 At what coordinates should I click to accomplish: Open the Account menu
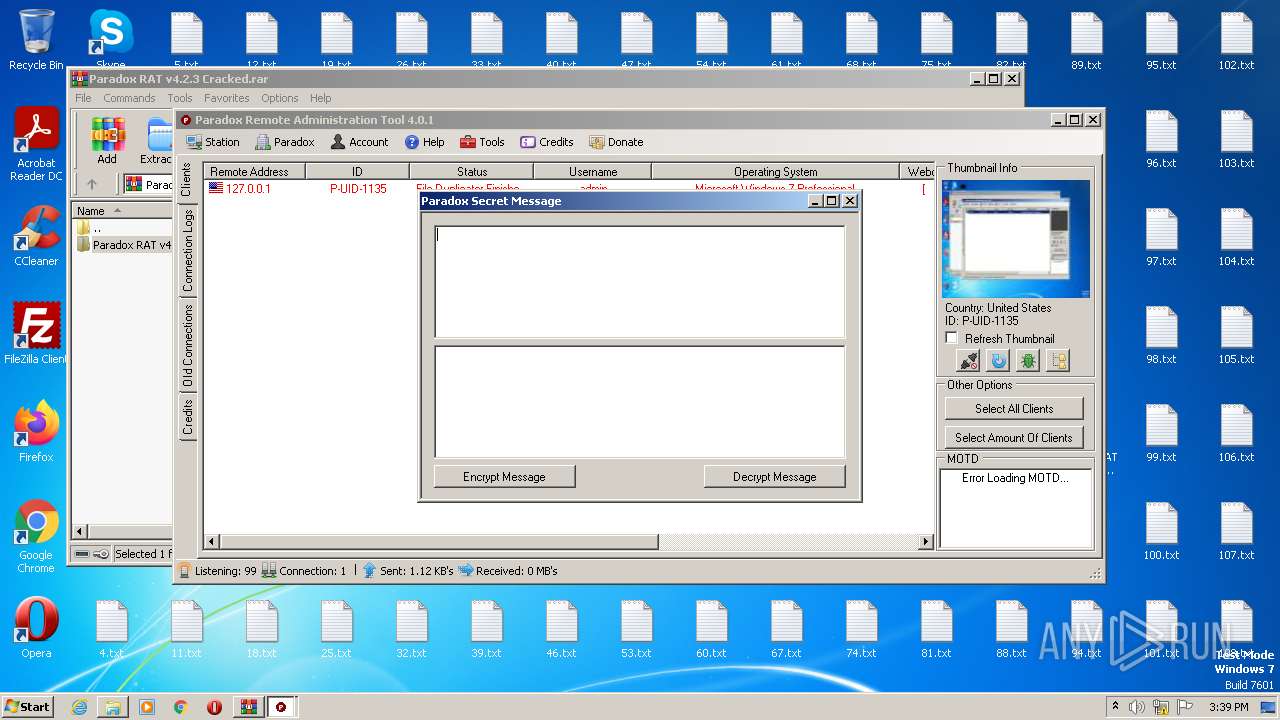pos(359,142)
